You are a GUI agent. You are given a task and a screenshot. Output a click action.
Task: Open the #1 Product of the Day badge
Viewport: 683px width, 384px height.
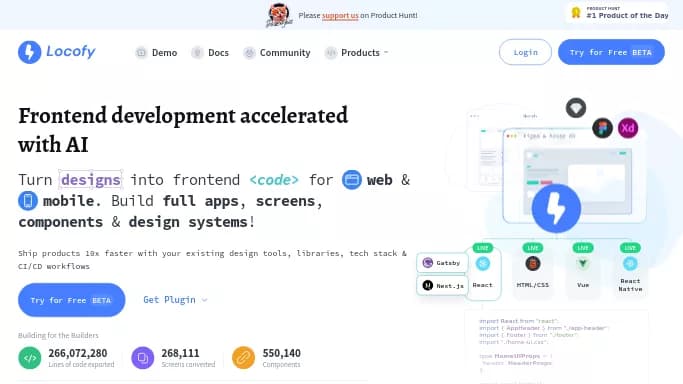point(619,13)
